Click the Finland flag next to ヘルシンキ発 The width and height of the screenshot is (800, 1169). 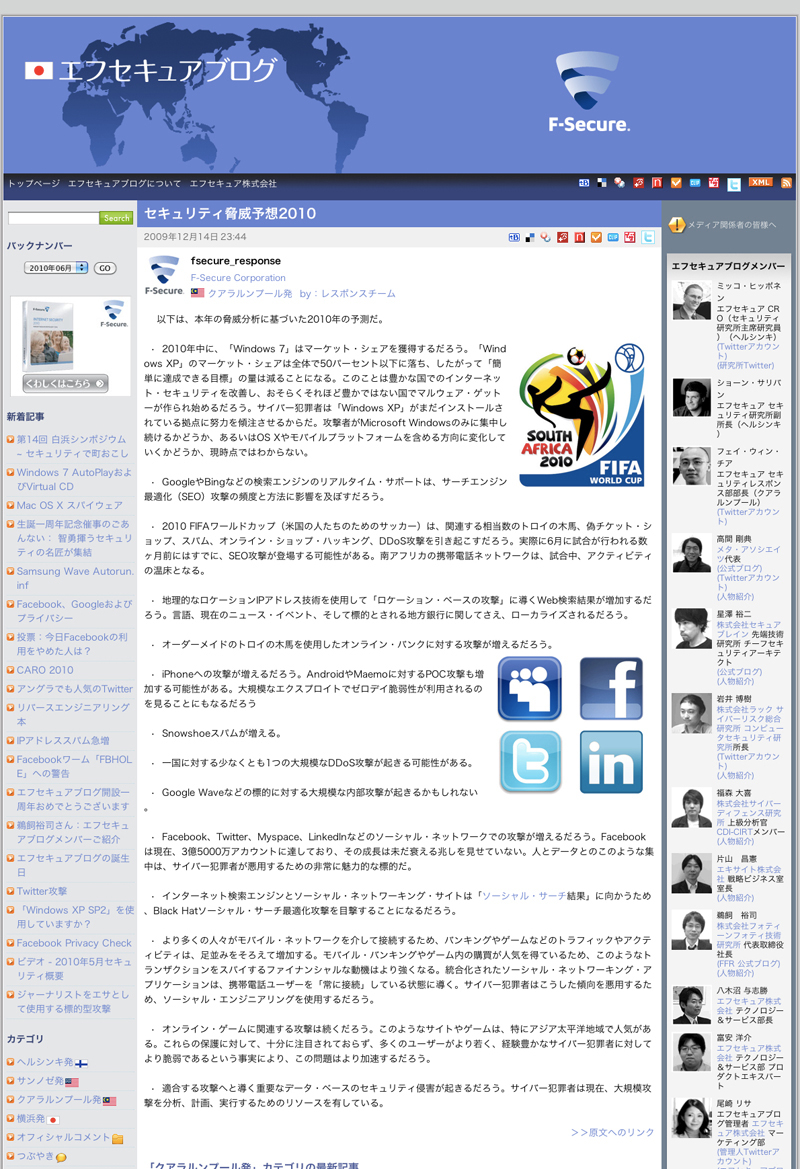81,1063
